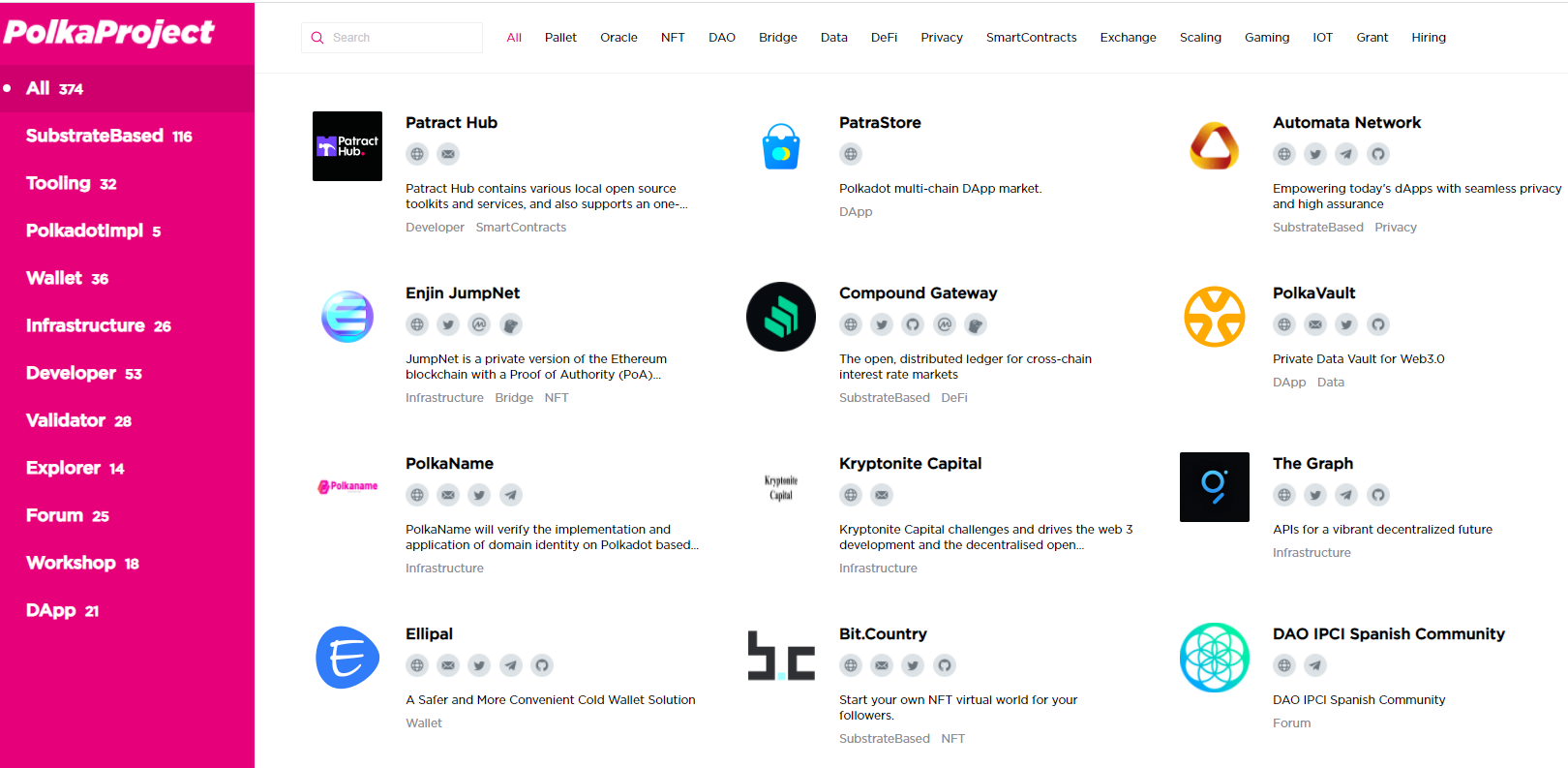Switch to the SmartContracts filter tab

coord(1031,38)
